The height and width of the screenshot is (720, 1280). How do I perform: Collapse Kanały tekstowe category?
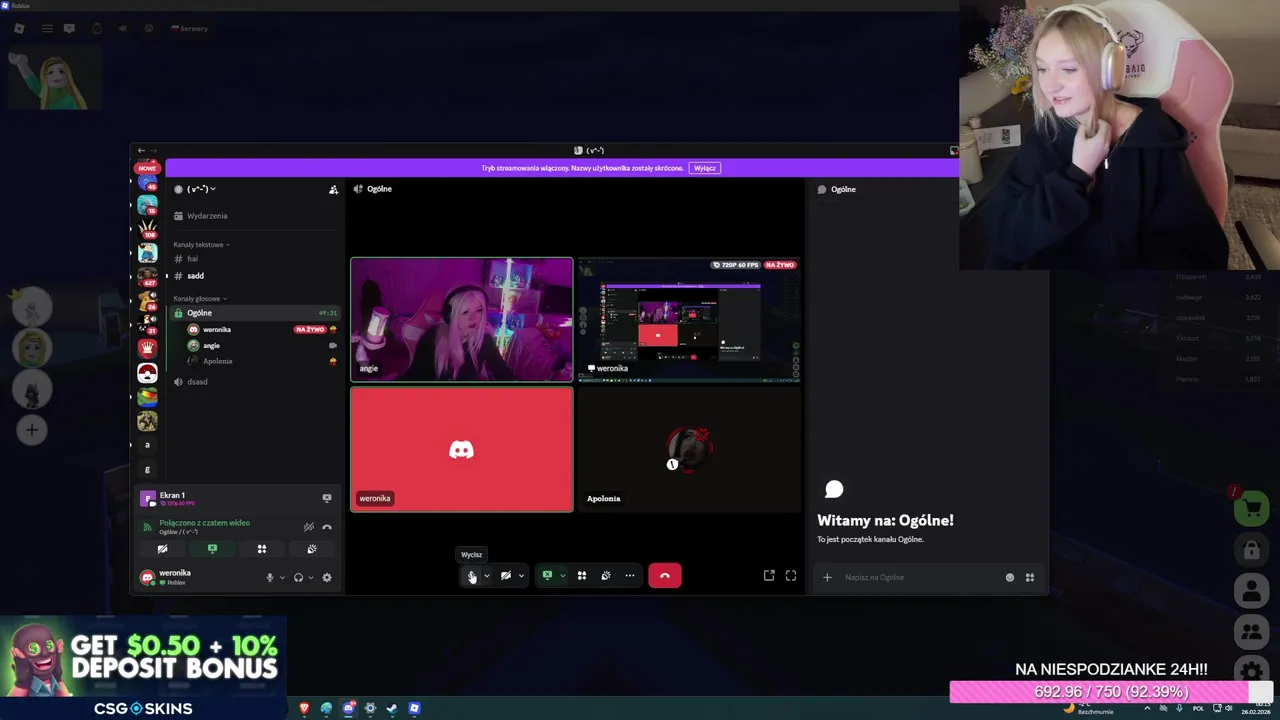click(200, 245)
